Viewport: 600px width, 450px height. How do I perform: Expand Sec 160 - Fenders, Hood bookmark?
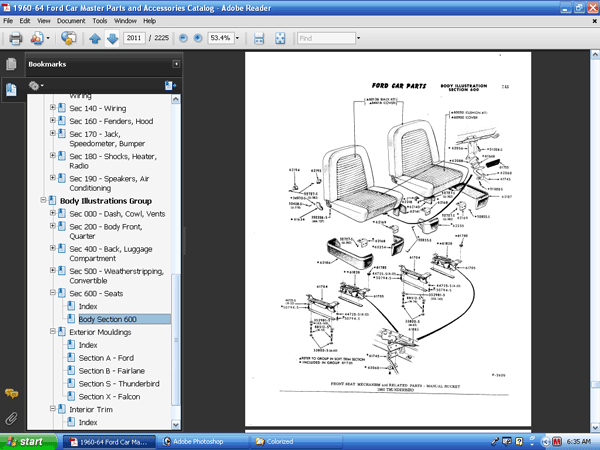[53, 120]
